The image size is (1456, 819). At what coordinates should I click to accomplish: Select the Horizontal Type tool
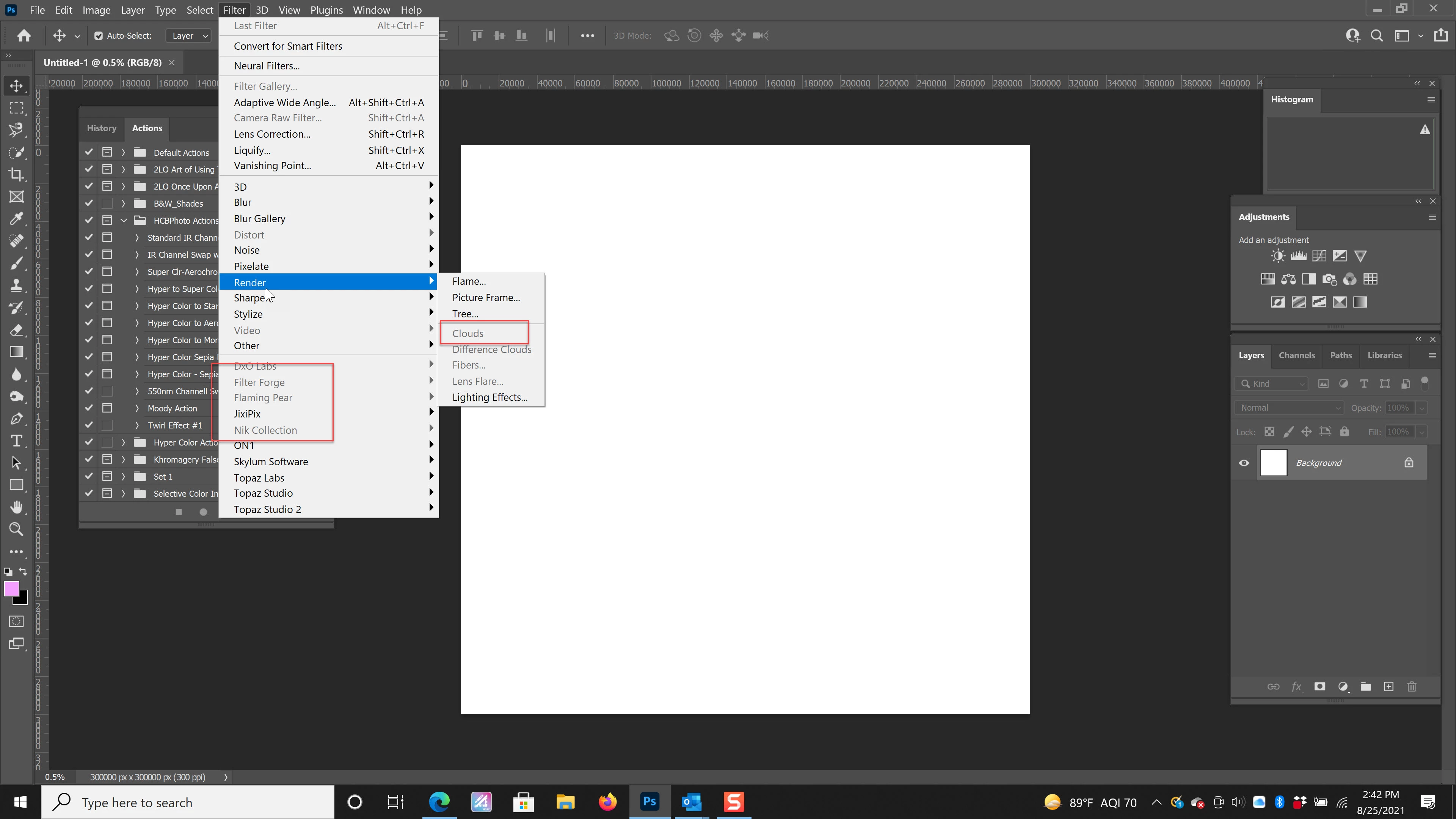click(x=16, y=441)
